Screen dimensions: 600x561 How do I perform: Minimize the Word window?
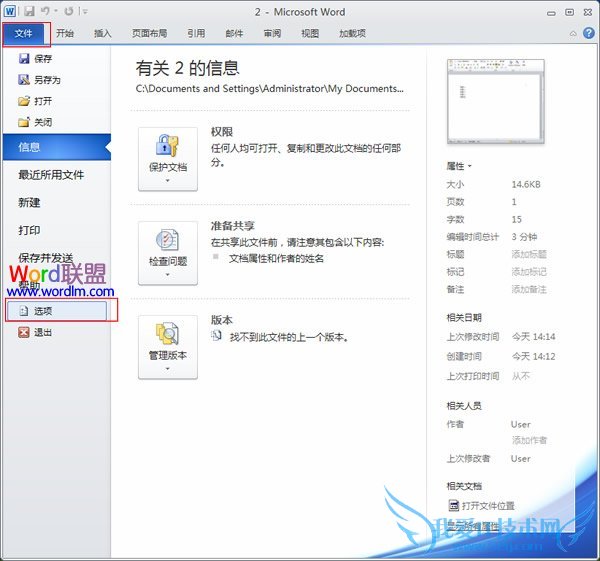point(551,13)
